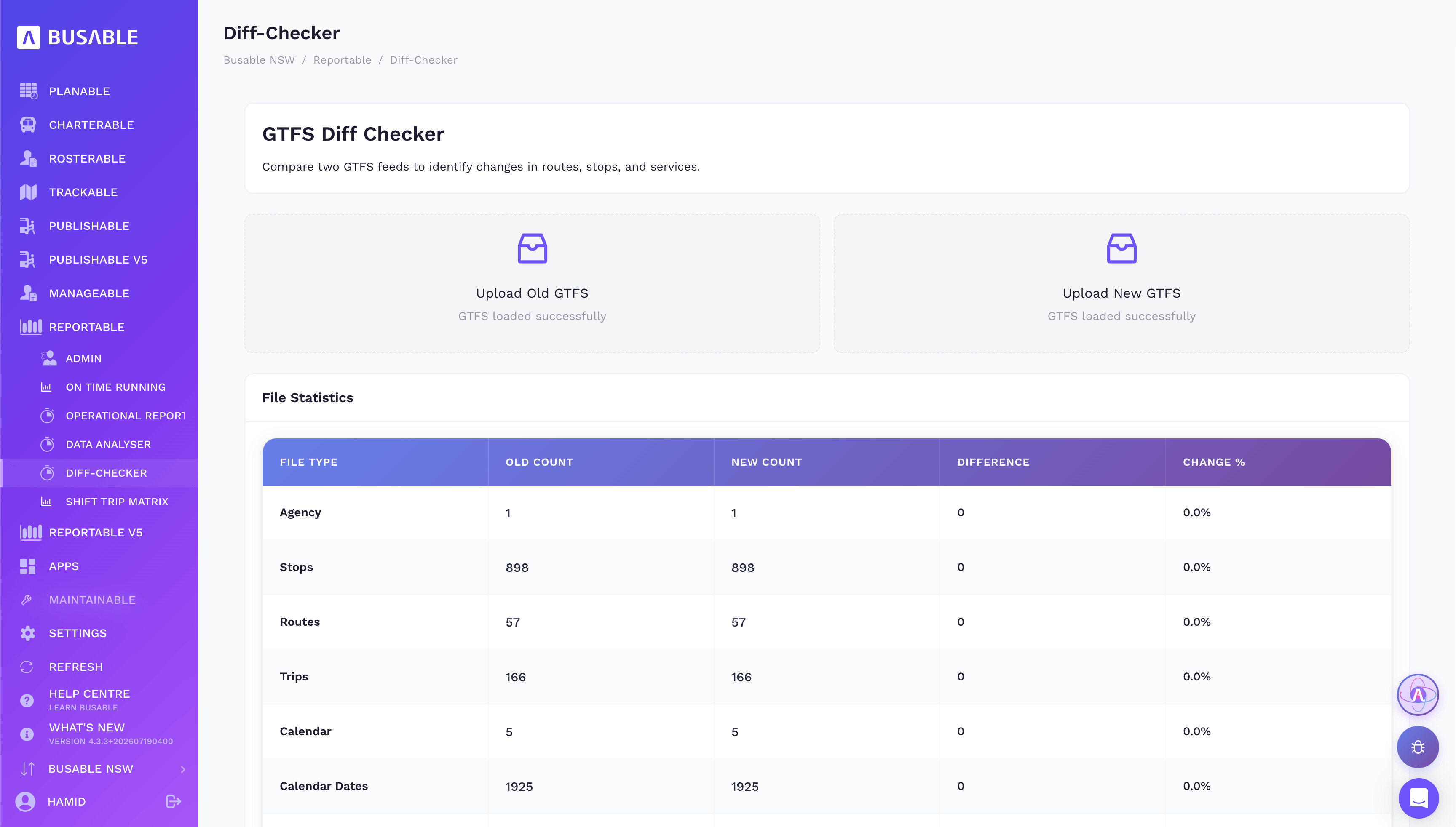Open the Maintainable module
This screenshot has height=827, width=1456.
click(99, 600)
